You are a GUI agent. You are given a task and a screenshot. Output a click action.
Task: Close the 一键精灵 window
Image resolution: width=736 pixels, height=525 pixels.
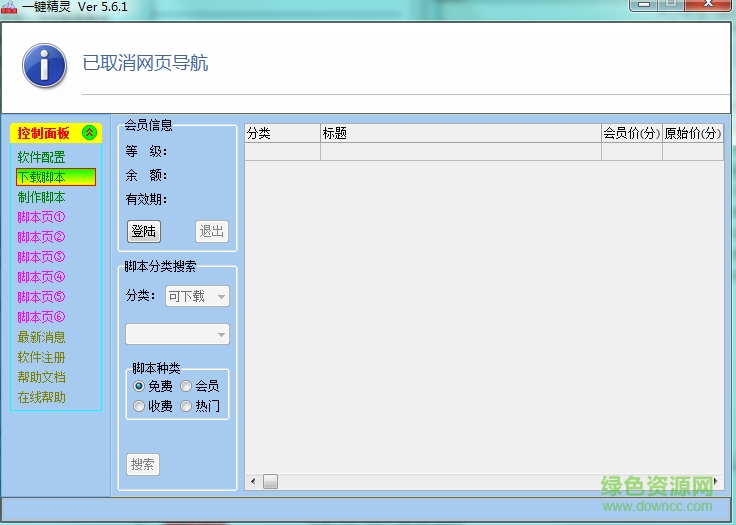tap(708, 4)
